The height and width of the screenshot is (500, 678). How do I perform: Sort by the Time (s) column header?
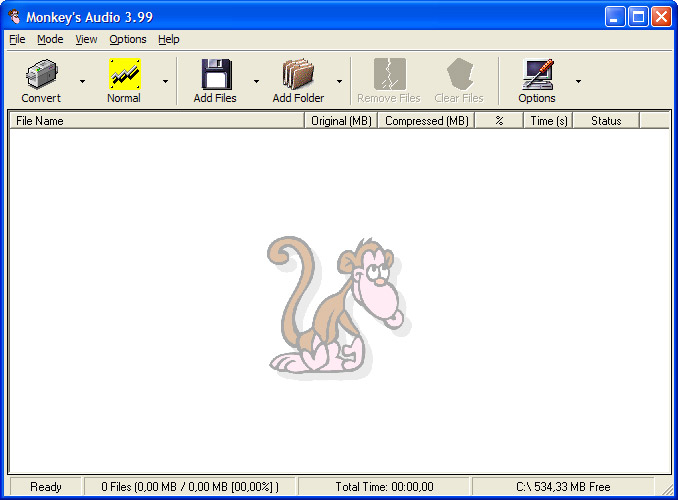tap(549, 121)
